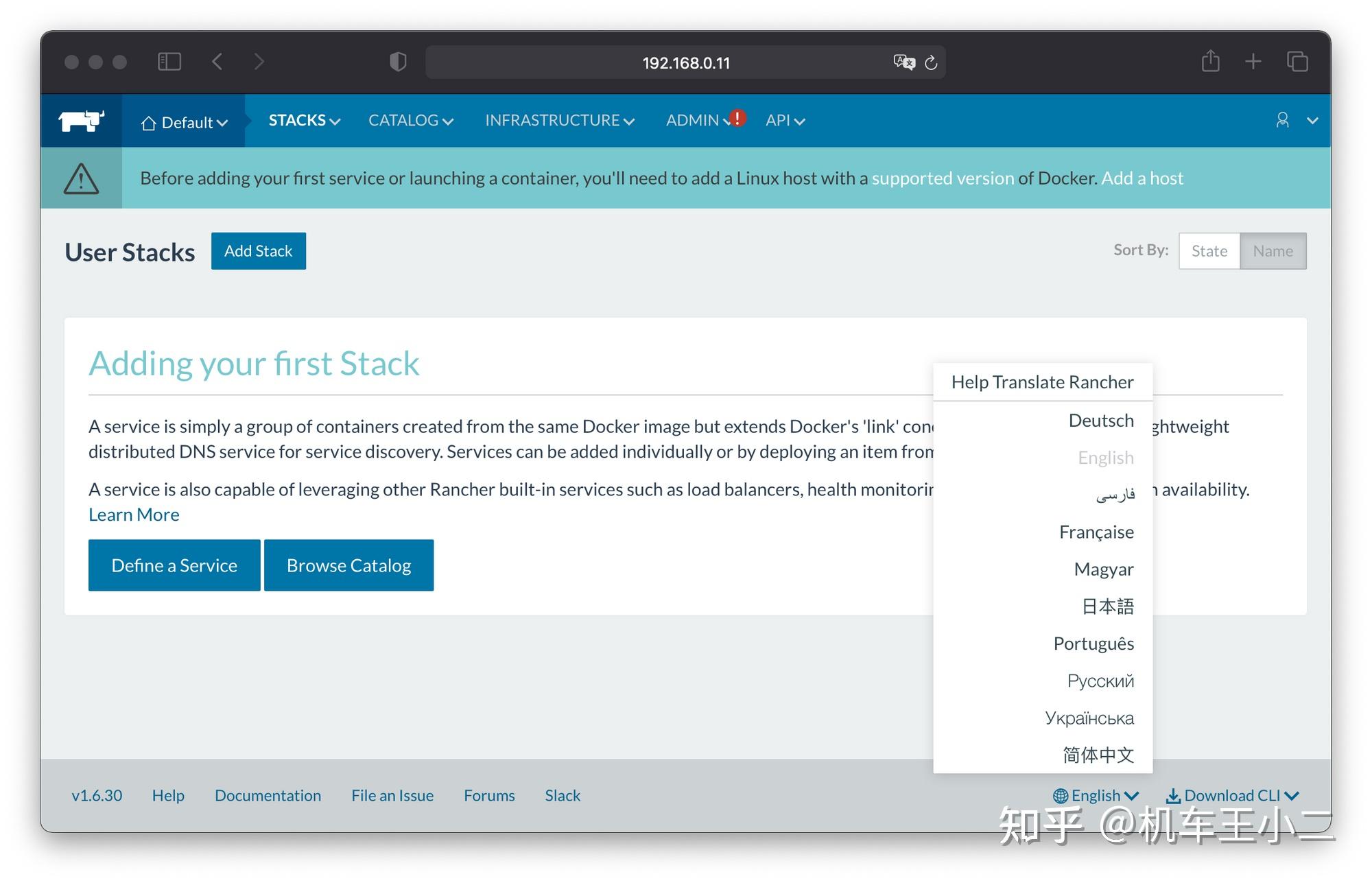Choose Deutsch in language menu
Image resolution: width=1372 pixels, height=883 pixels.
(1100, 421)
